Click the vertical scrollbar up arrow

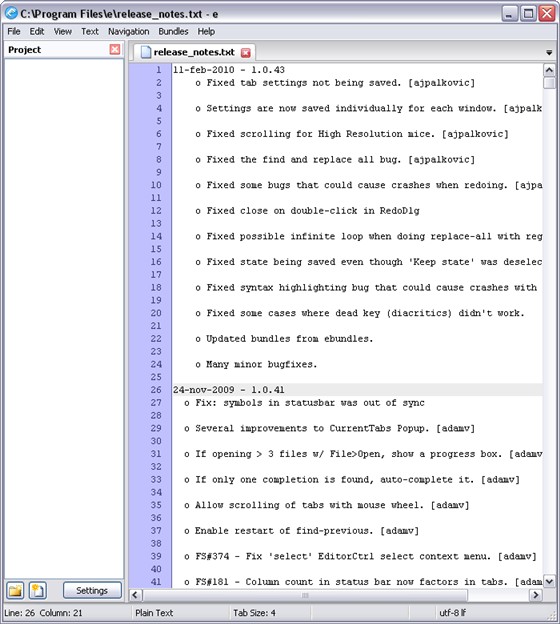(549, 70)
